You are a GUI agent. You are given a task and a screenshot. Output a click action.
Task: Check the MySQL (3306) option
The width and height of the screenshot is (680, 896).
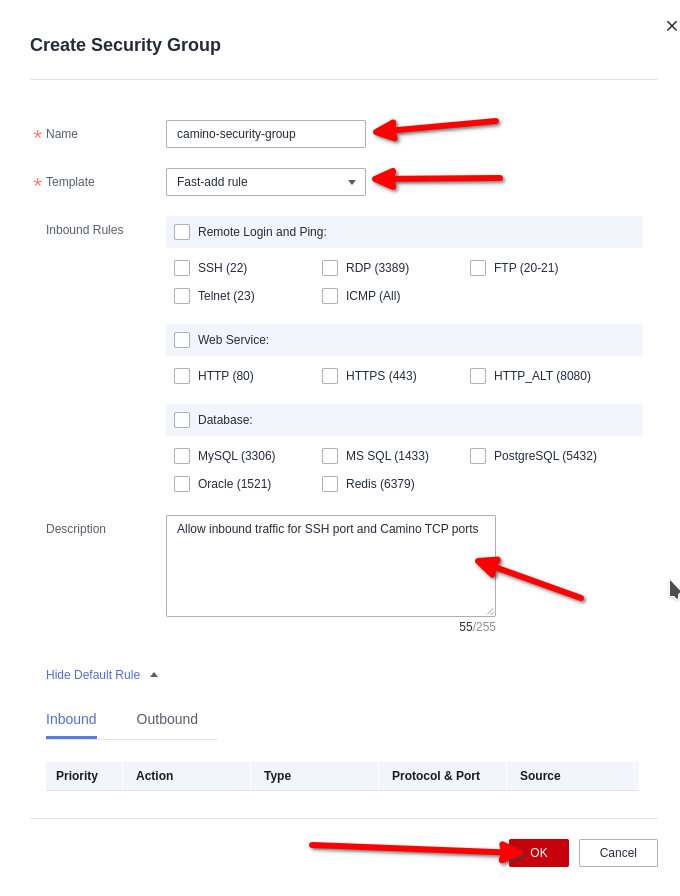click(x=182, y=456)
